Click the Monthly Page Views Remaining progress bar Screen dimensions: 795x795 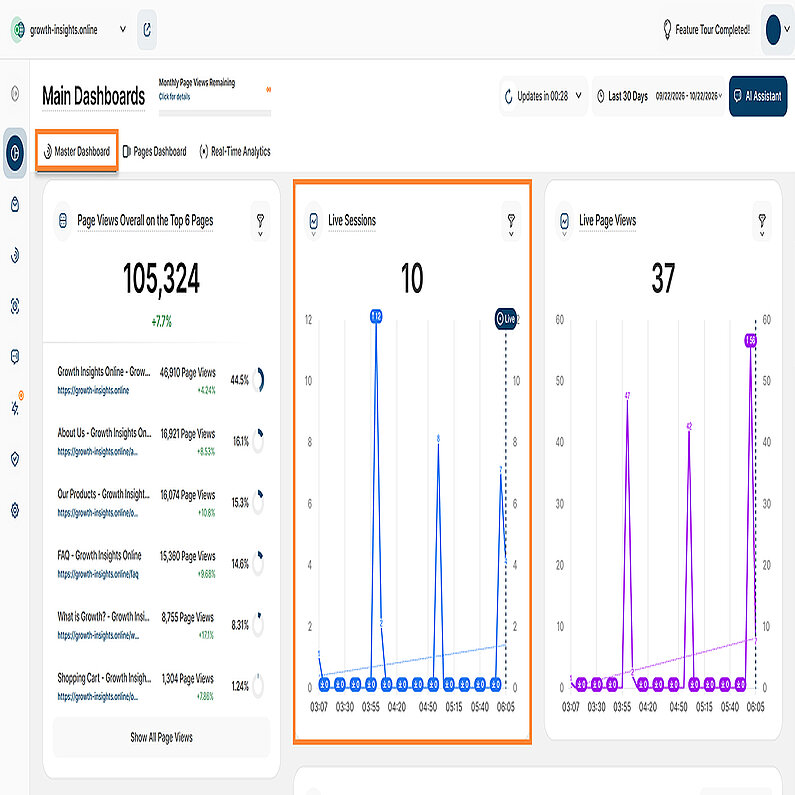(x=214, y=114)
